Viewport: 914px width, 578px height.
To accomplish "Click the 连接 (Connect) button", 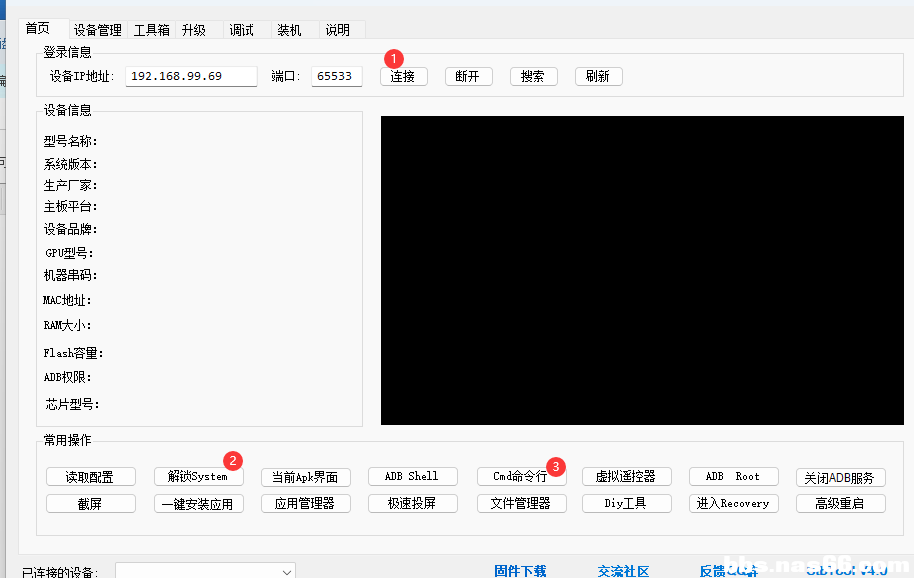I will click(404, 77).
